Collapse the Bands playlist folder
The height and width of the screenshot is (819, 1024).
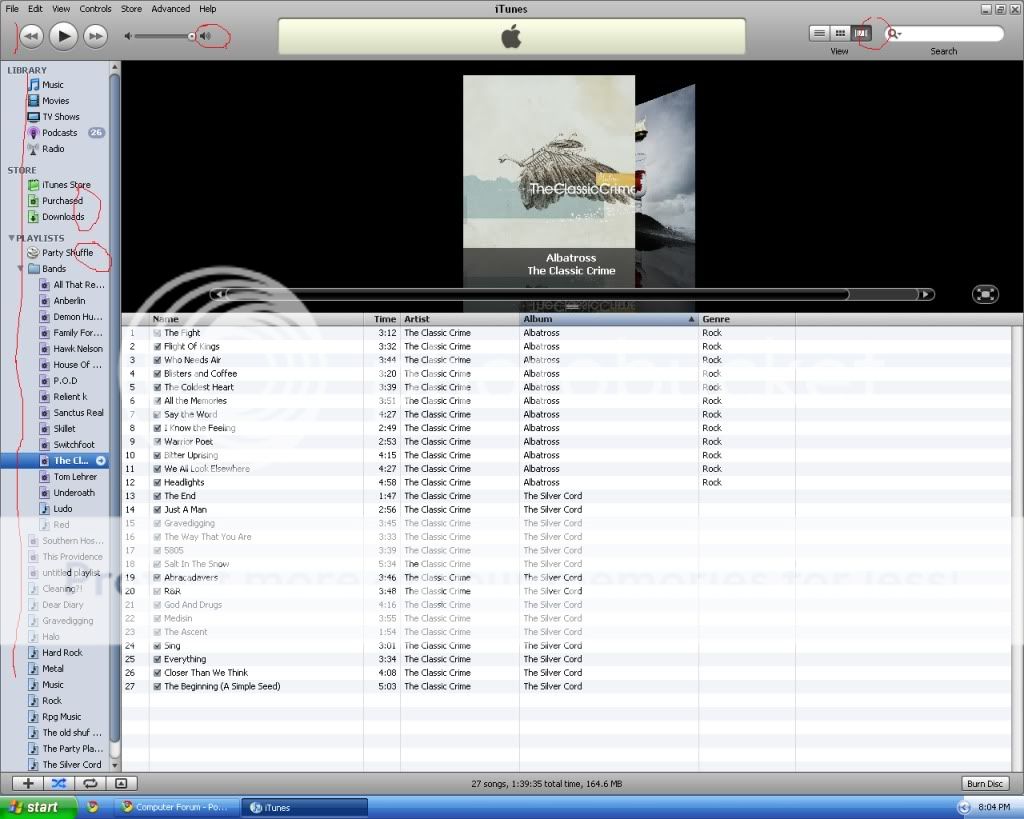pos(21,269)
